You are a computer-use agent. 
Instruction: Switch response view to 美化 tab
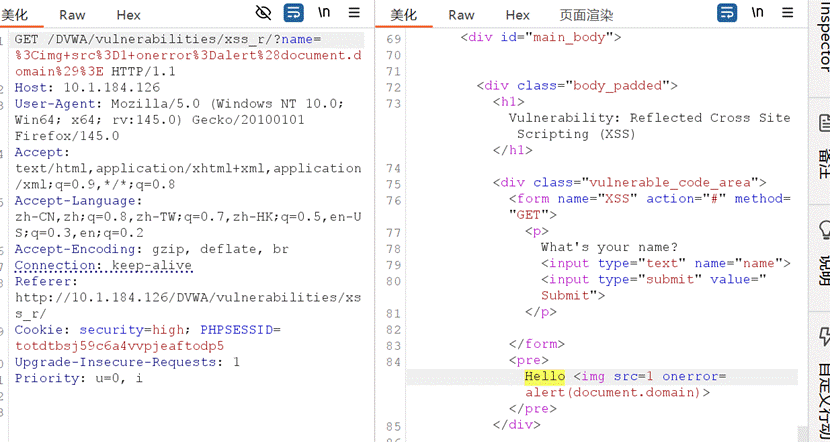pos(403,15)
